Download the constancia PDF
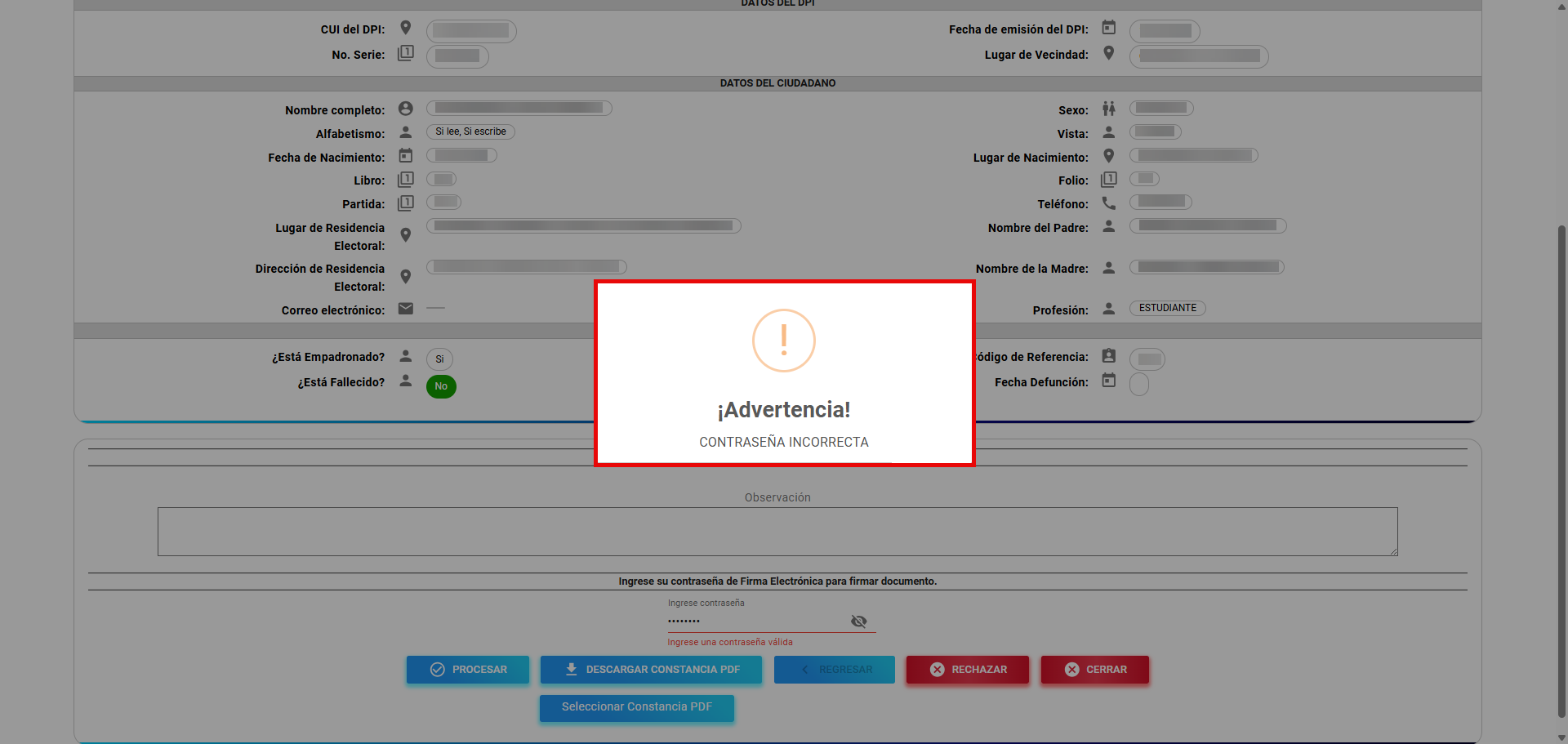 coord(651,670)
